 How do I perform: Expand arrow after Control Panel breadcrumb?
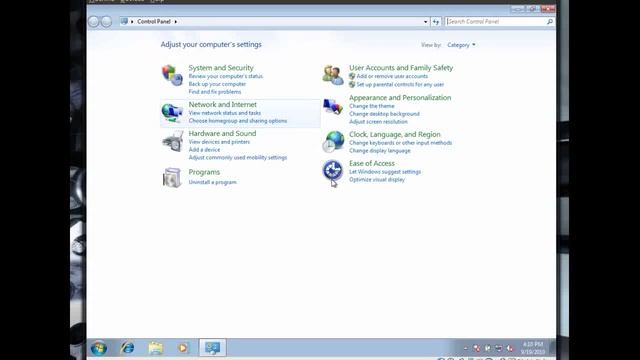point(176,22)
